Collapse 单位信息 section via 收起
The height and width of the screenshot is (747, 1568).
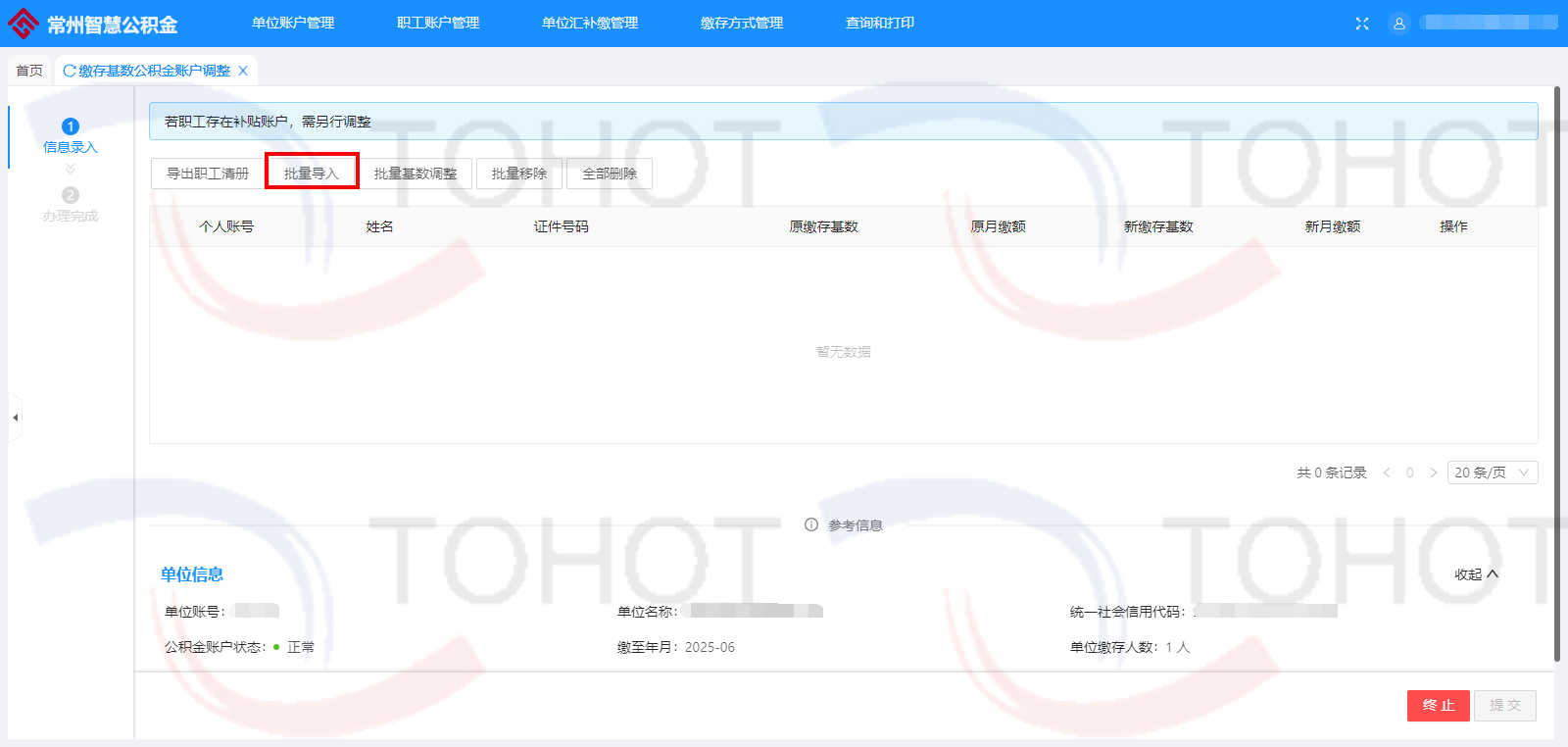1476,574
